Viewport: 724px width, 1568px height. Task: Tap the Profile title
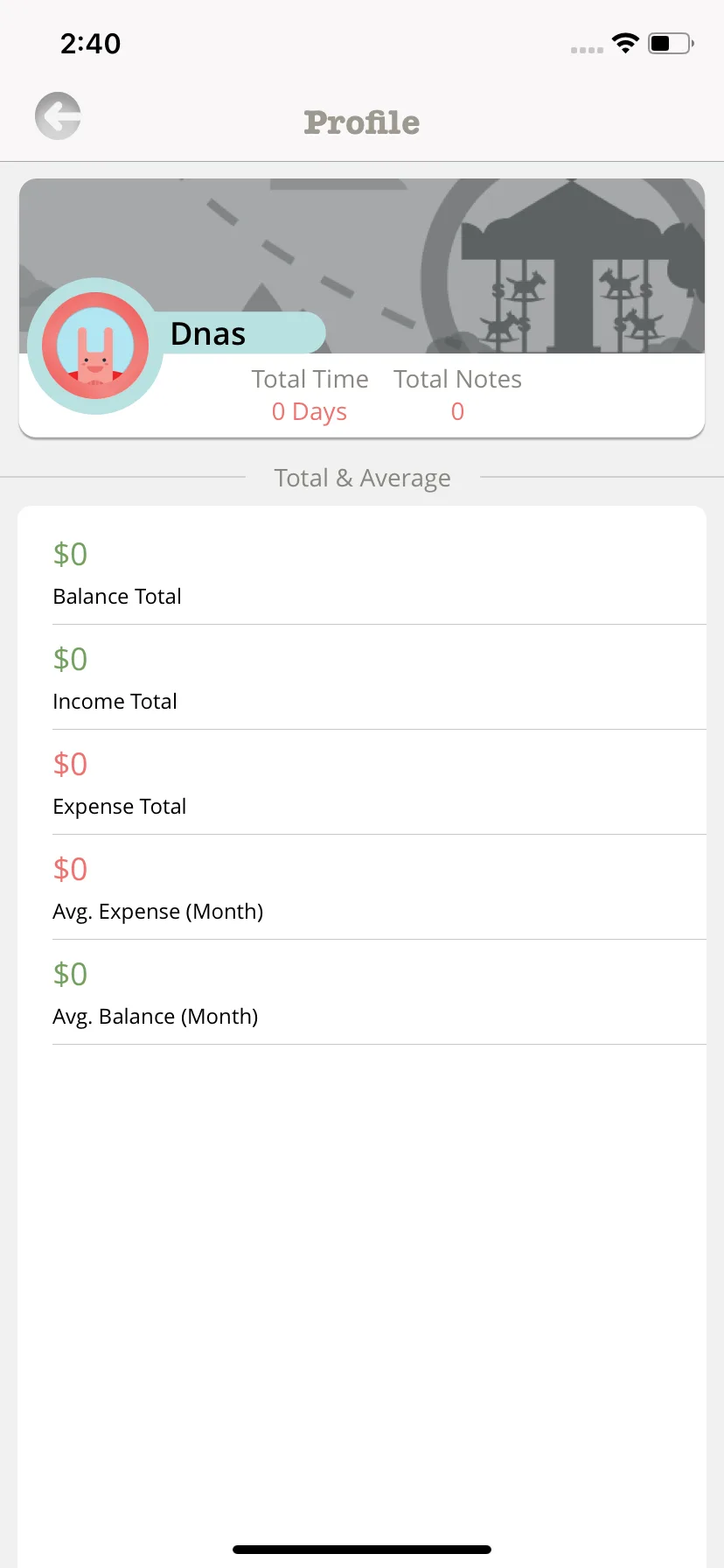click(x=362, y=122)
